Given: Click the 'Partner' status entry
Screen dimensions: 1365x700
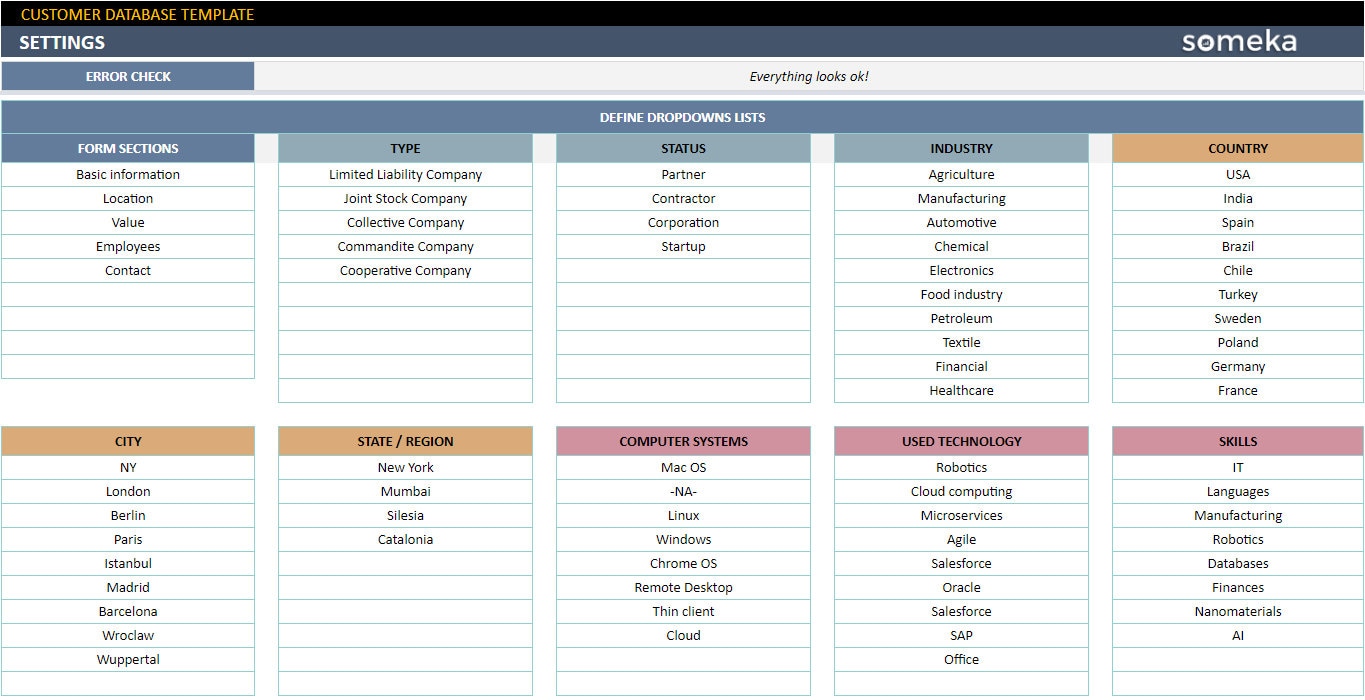Looking at the screenshot, I should [x=682, y=174].
